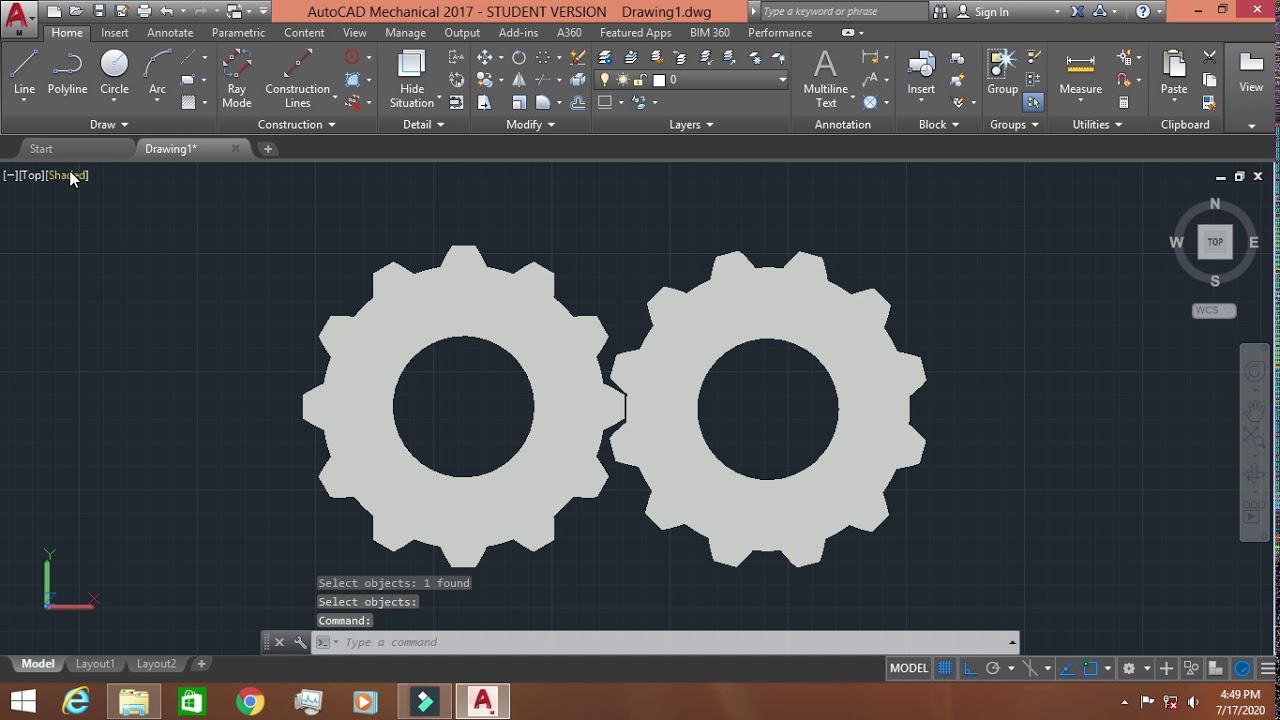Toggle the Isometric drafting button
This screenshot has width=1280, height=720.
click(1030, 668)
